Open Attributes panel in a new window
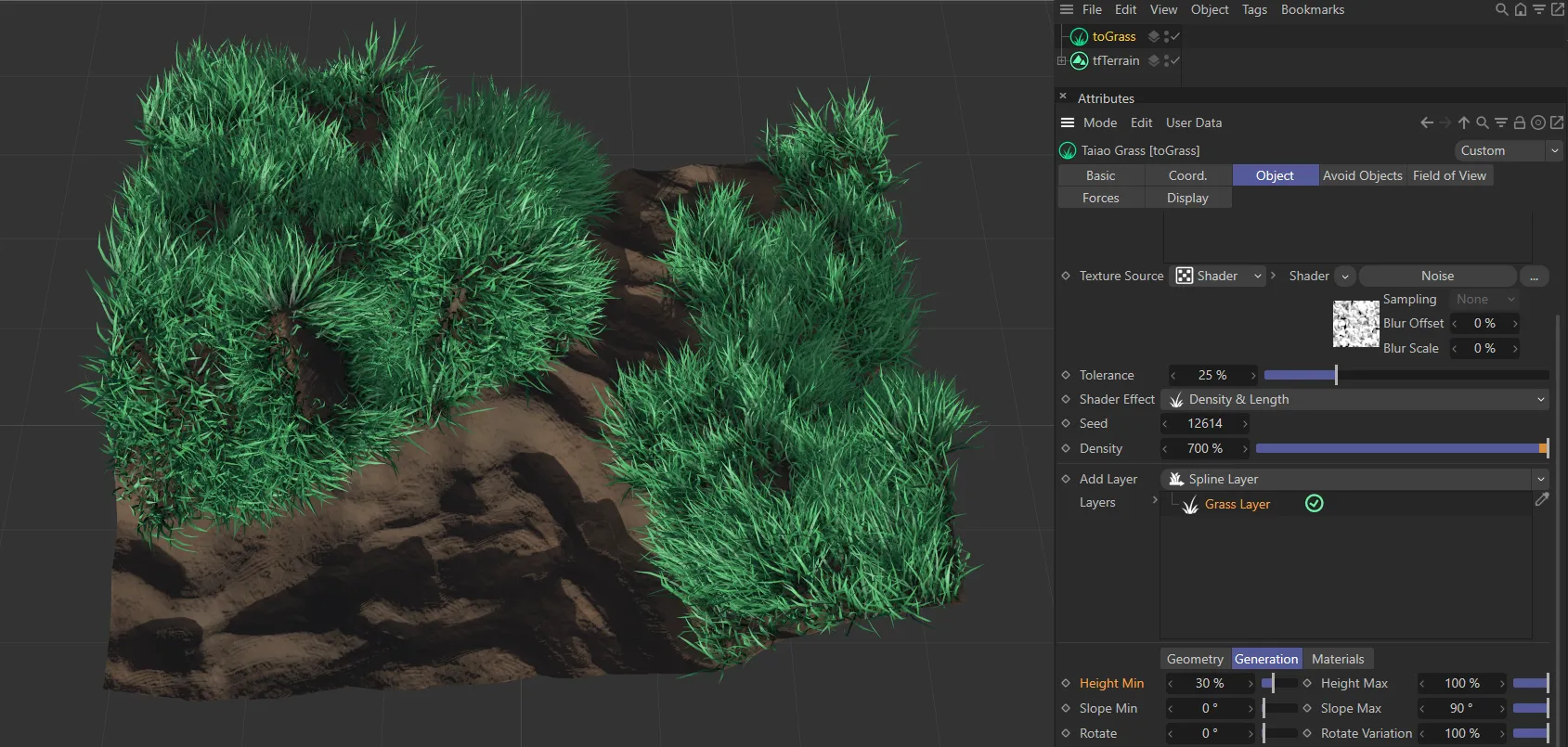Screen dimensions: 1568x747 tap(1557, 122)
